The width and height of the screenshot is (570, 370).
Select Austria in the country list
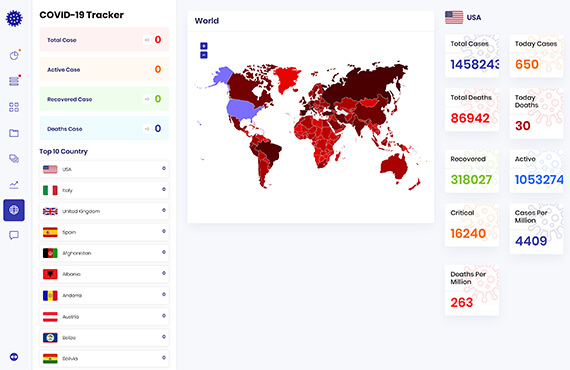tap(104, 317)
